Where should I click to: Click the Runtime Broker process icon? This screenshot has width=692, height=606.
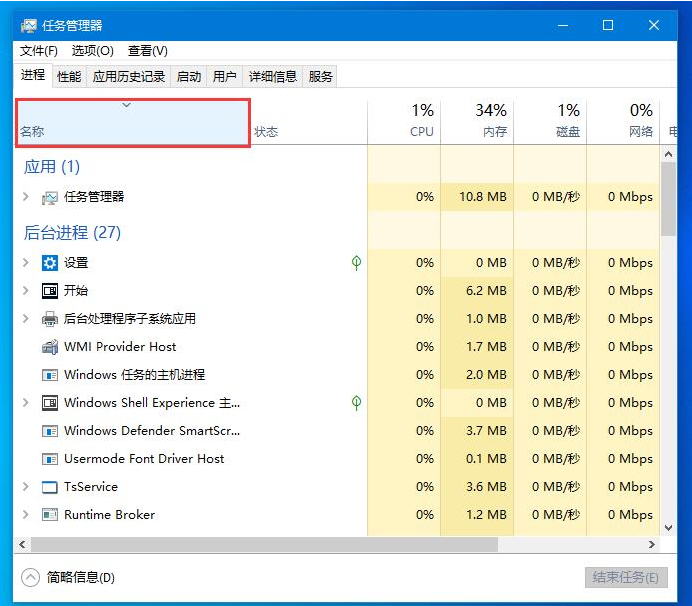click(50, 515)
